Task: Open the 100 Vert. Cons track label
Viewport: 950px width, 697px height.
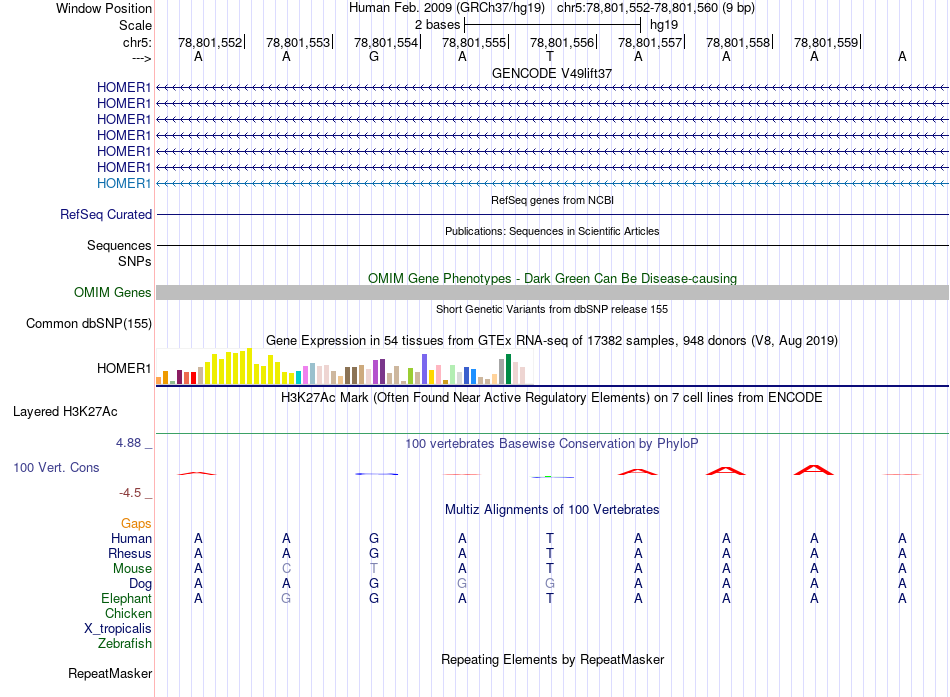Action: pos(56,467)
